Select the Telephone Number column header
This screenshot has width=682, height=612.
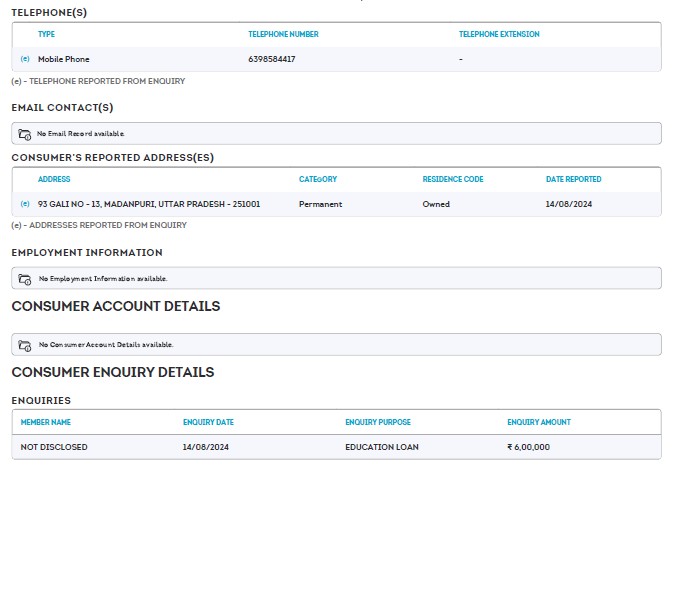point(283,35)
